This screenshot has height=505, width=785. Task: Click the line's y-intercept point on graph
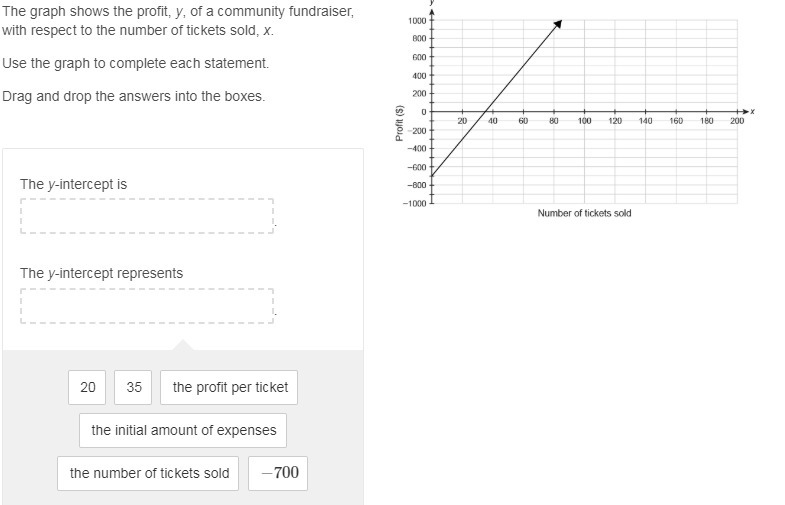[432, 176]
